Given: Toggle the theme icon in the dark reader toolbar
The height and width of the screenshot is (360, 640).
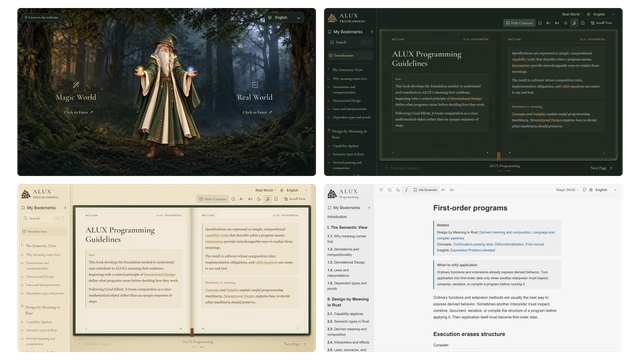Looking at the screenshot, I should click(x=565, y=23).
